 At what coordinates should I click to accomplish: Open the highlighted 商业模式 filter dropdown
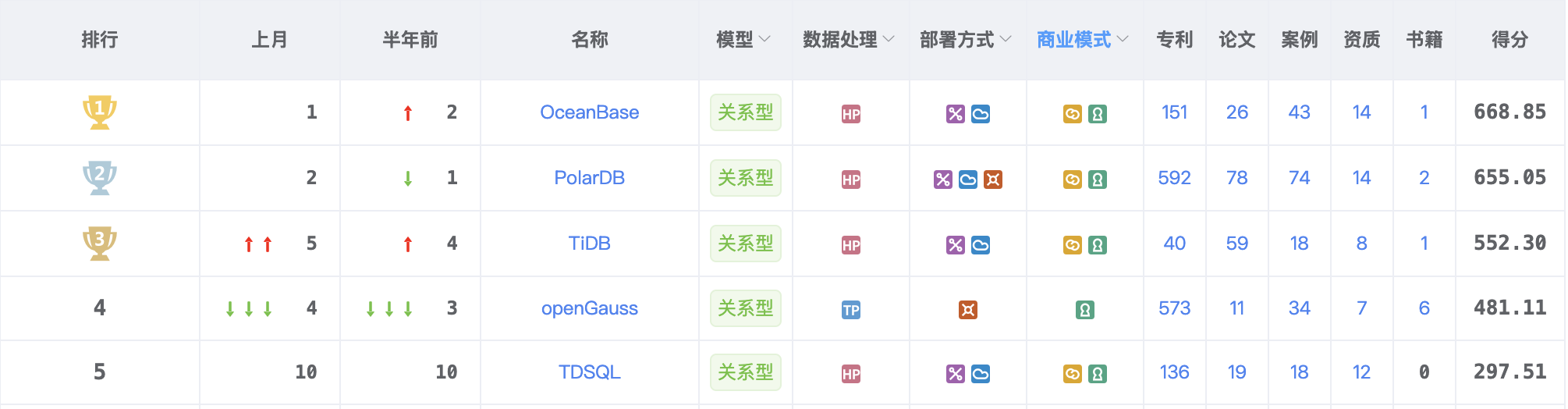1083,40
